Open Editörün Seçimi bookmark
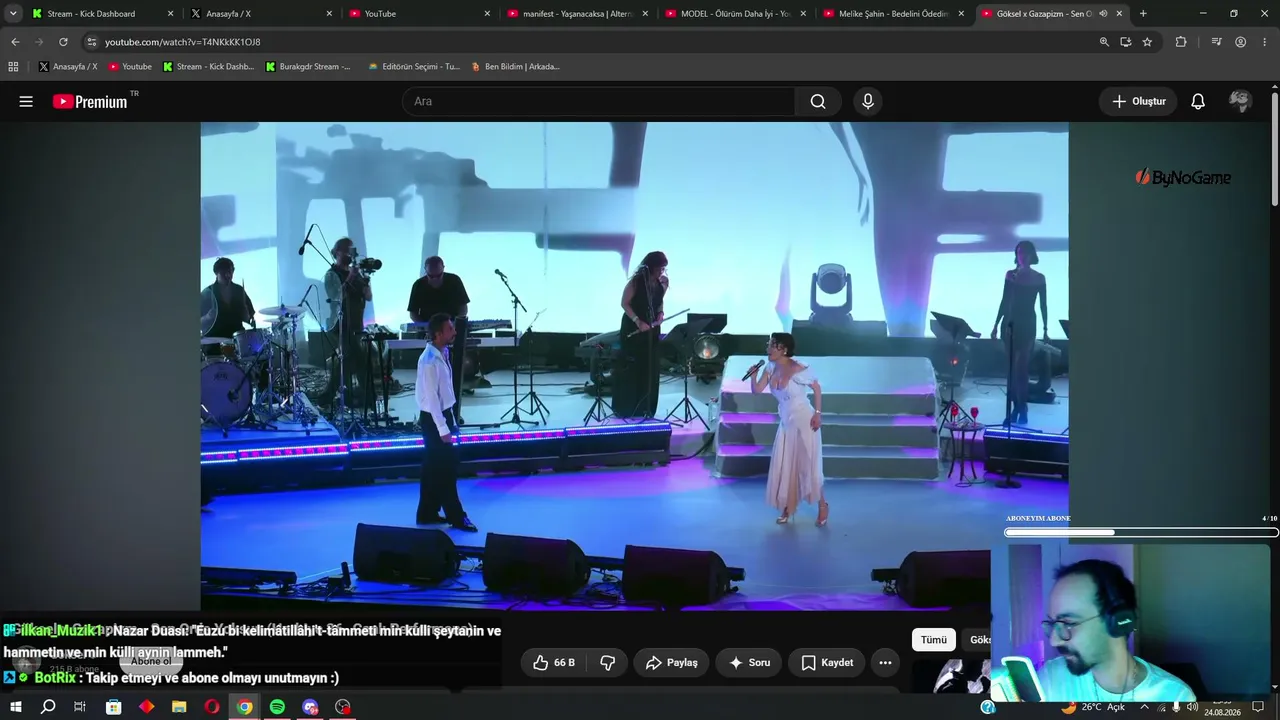 tap(414, 67)
